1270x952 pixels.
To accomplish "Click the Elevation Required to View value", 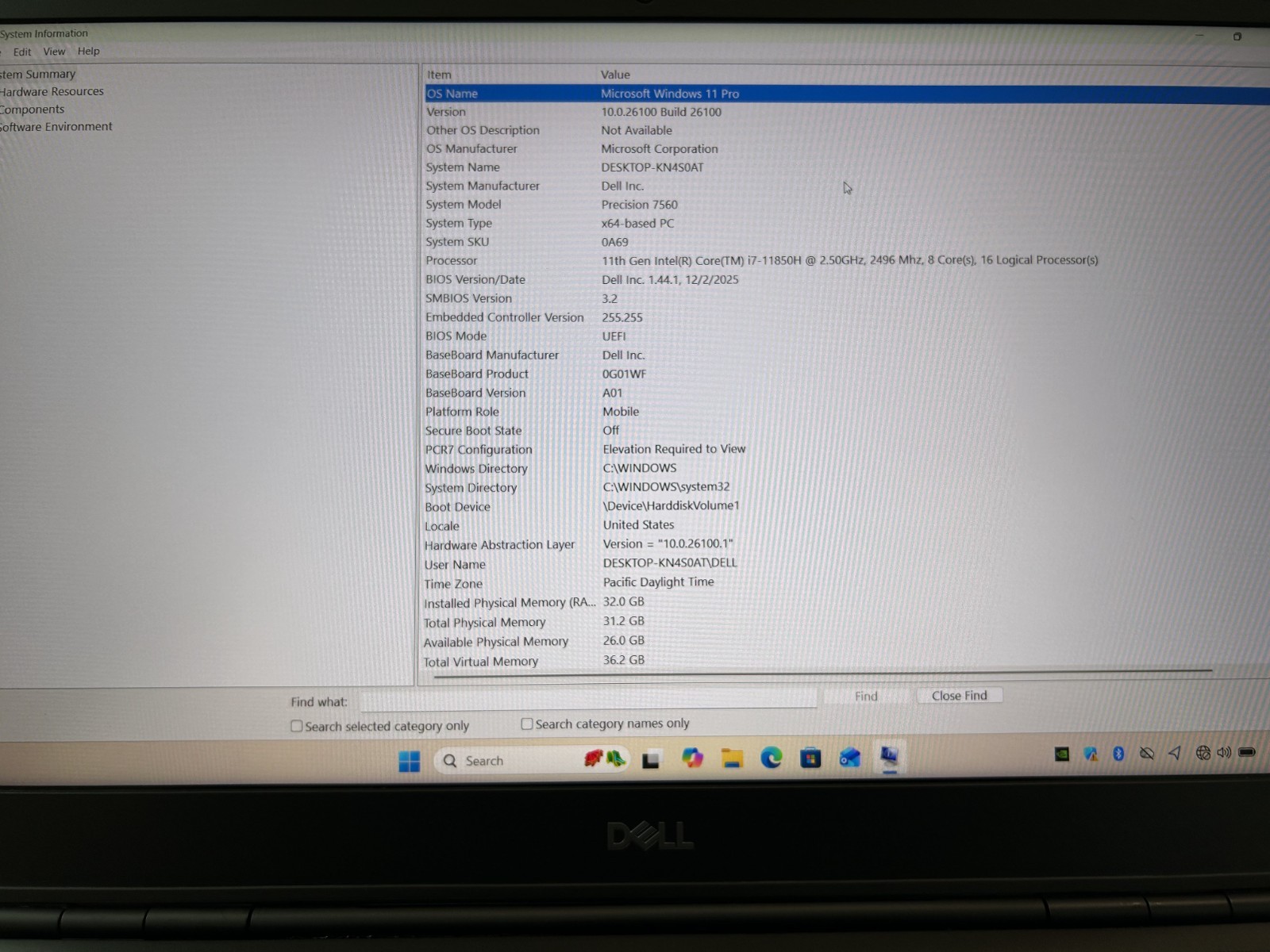I will click(x=674, y=449).
